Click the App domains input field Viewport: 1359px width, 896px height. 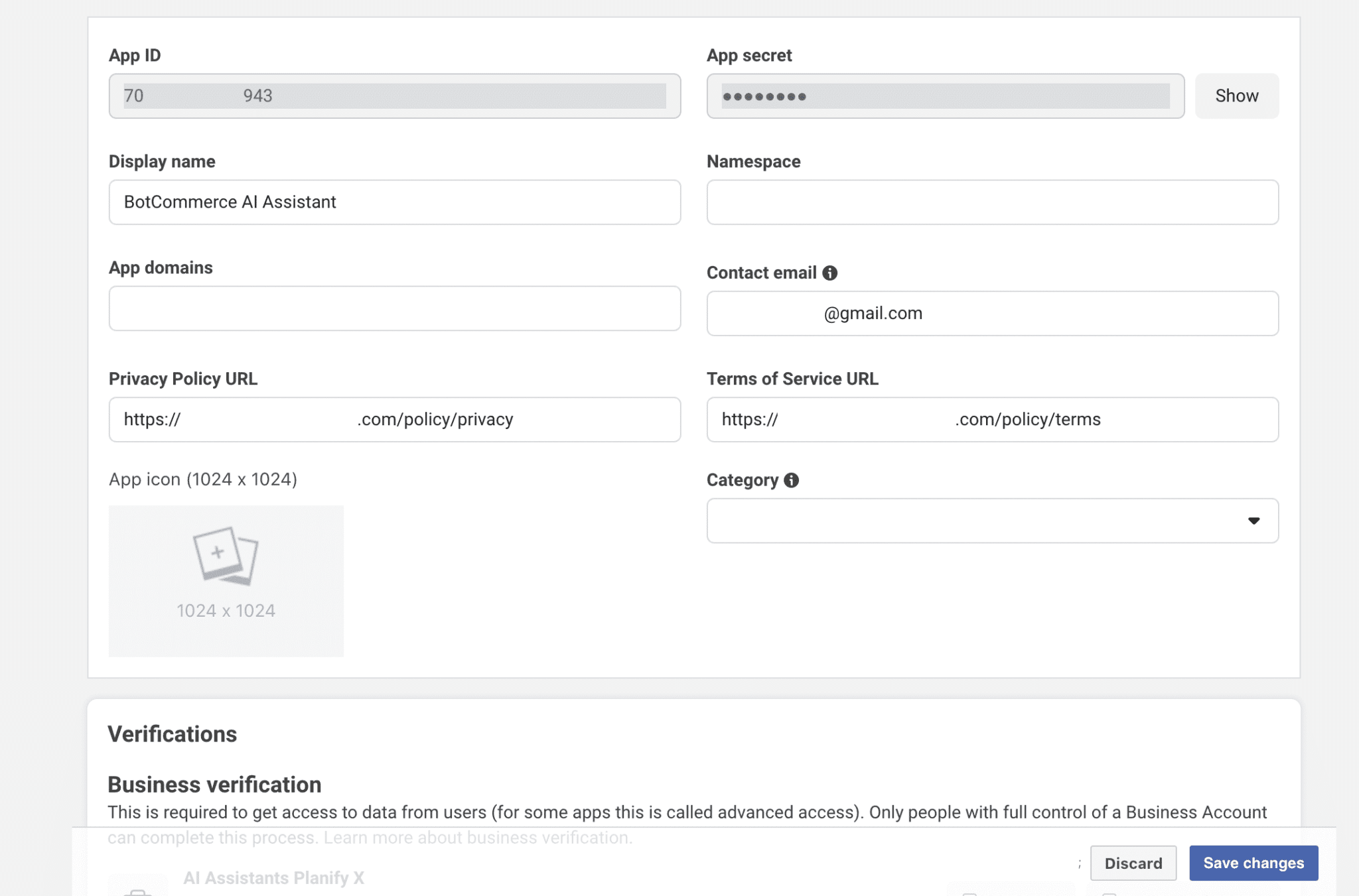coord(395,308)
